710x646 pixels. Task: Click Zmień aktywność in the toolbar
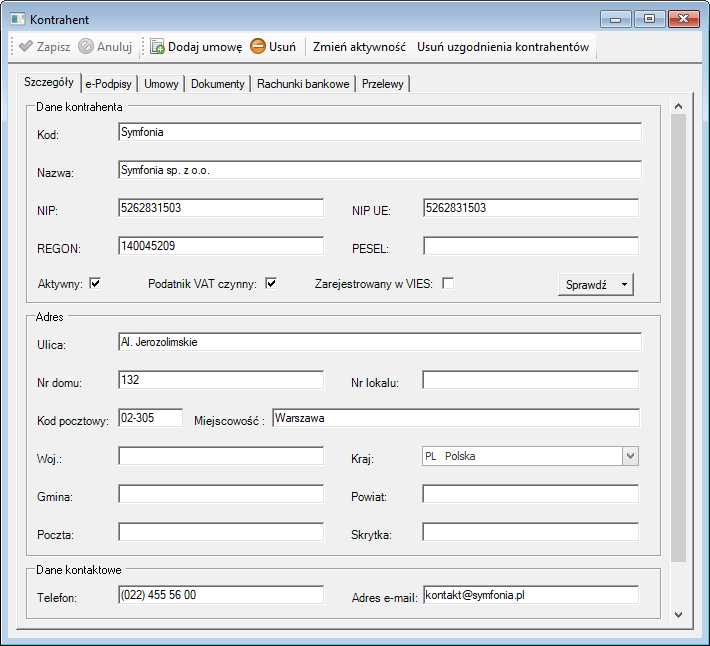pyautogui.click(x=359, y=47)
